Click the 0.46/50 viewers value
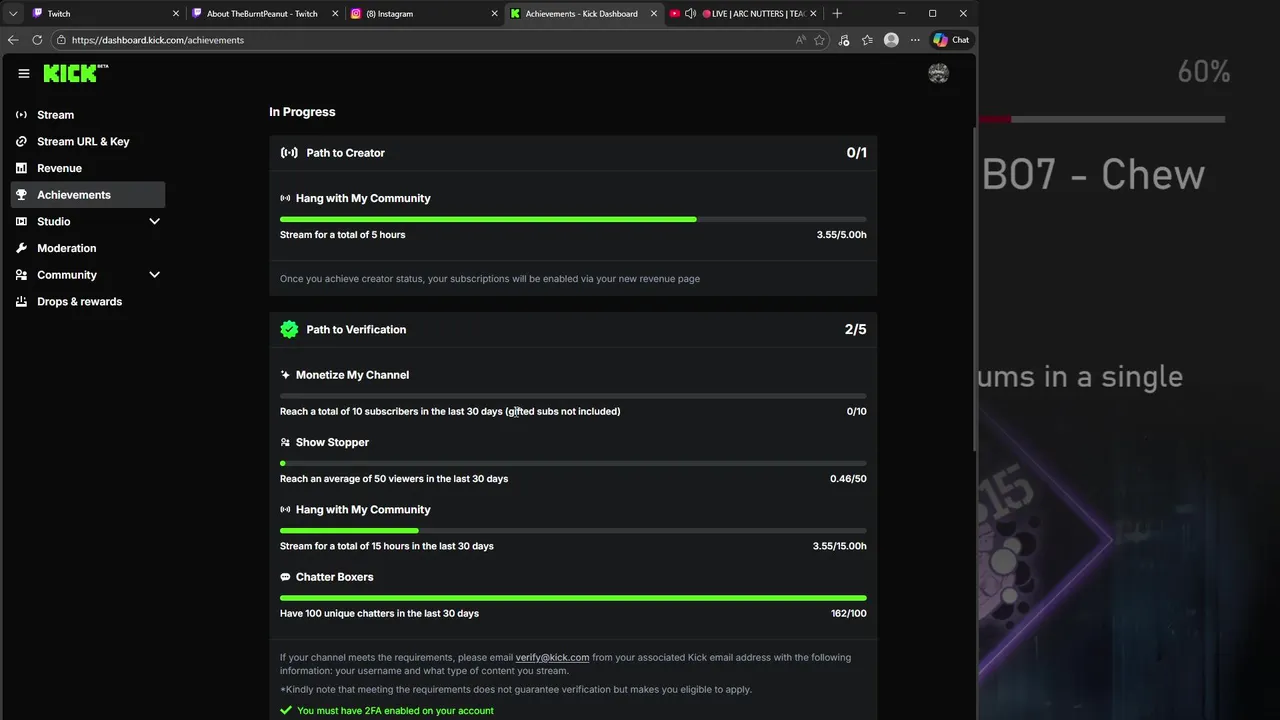This screenshot has height=720, width=1280. tap(848, 479)
